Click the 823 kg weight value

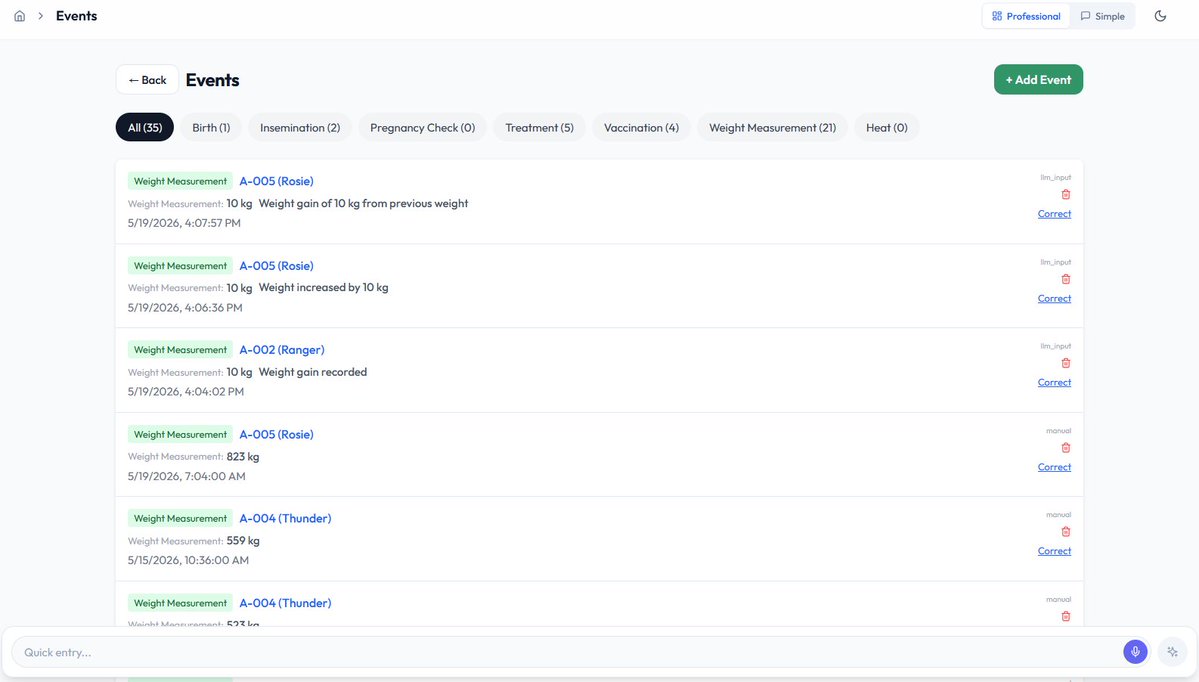pos(242,456)
